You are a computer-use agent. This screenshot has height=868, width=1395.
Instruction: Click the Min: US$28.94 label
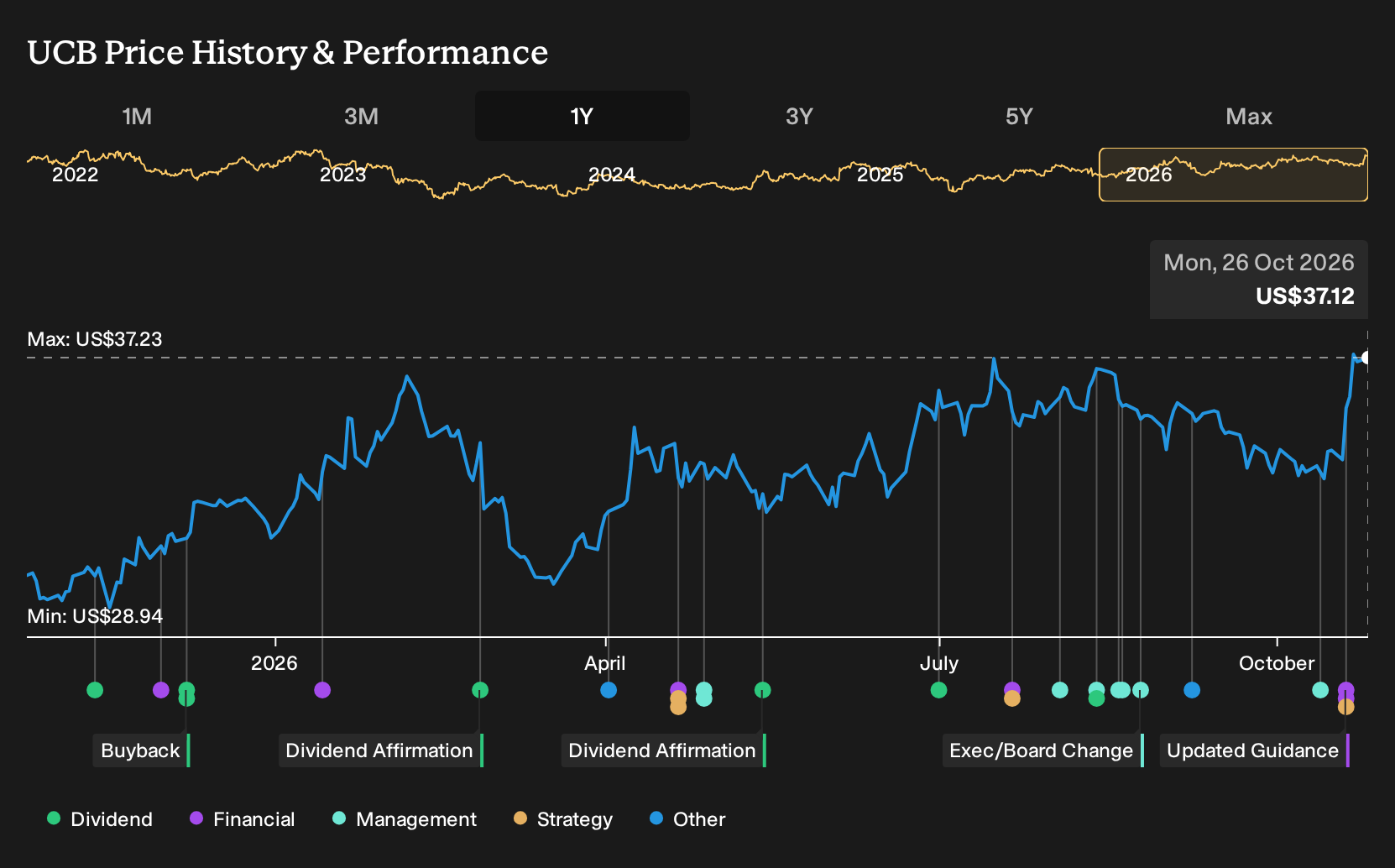coord(95,616)
